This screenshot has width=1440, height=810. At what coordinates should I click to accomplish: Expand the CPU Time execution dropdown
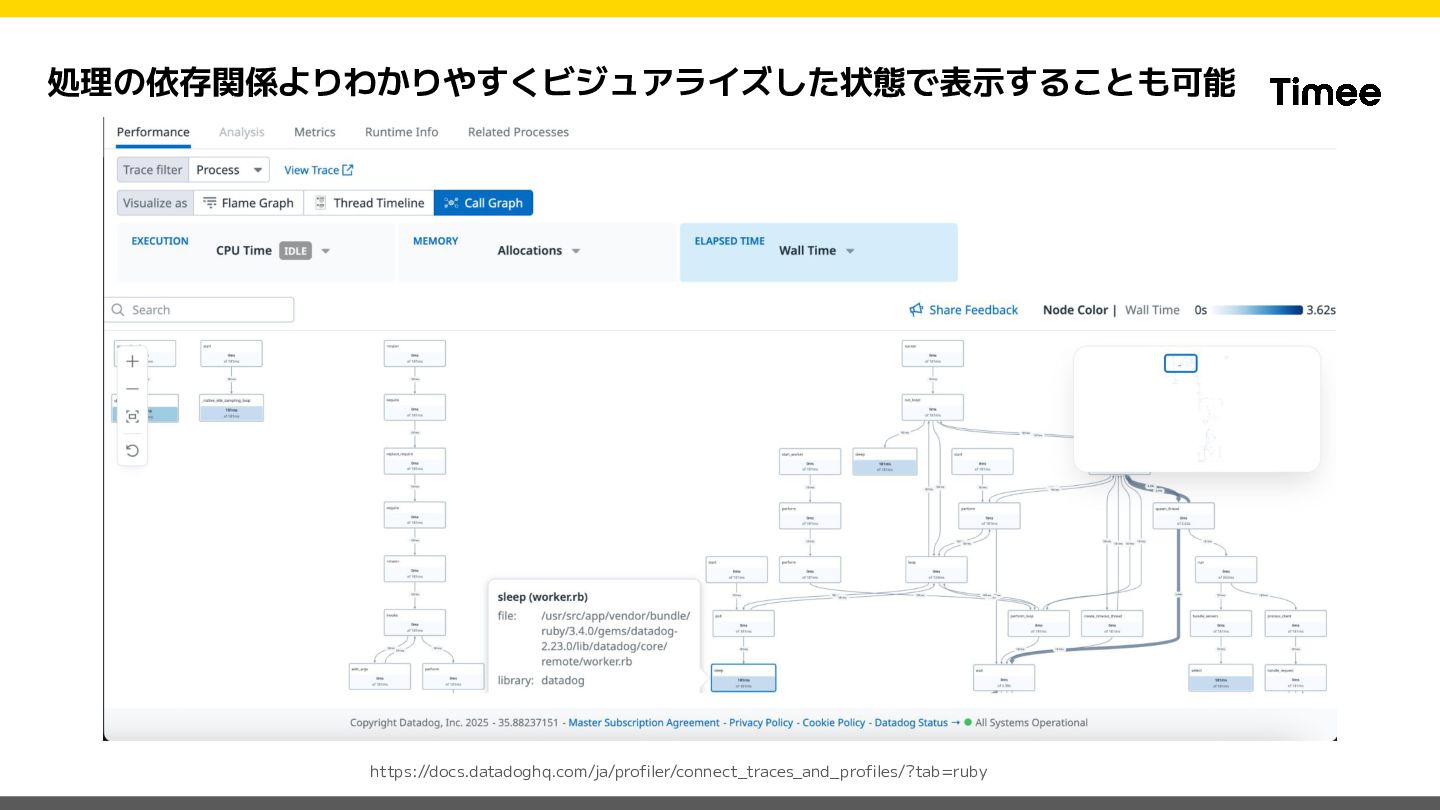pos(325,251)
